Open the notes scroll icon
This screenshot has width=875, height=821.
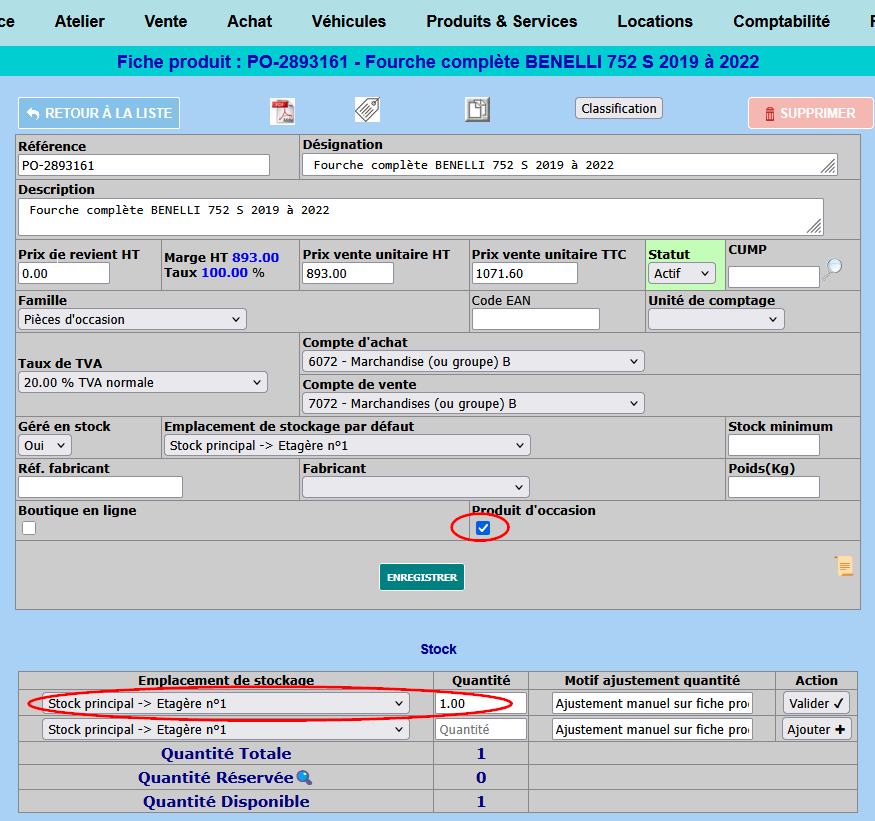tap(844, 565)
